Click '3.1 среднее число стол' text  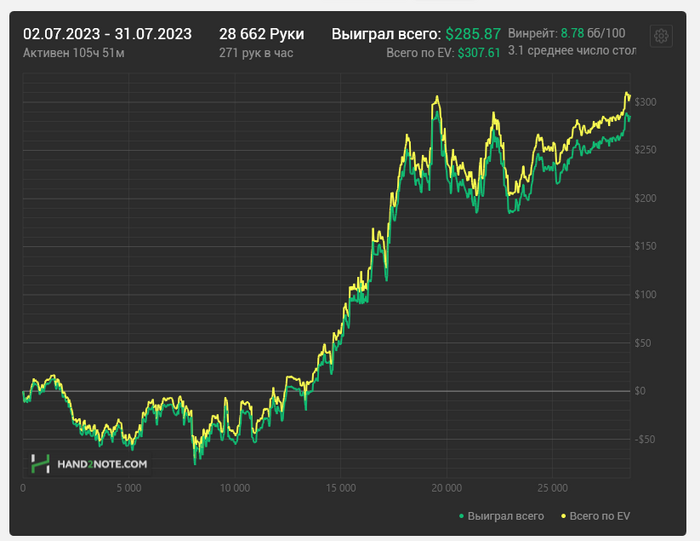point(572,51)
